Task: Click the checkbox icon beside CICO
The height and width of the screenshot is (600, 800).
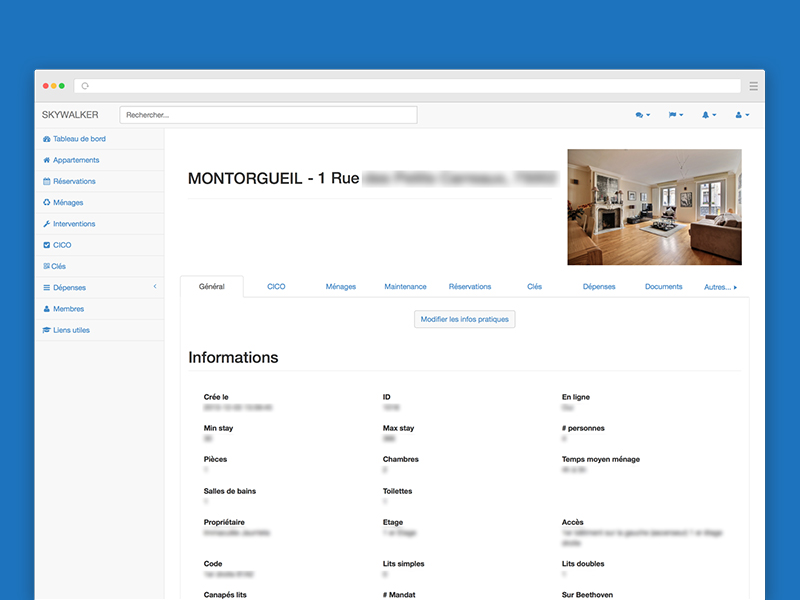Action: tap(46, 245)
